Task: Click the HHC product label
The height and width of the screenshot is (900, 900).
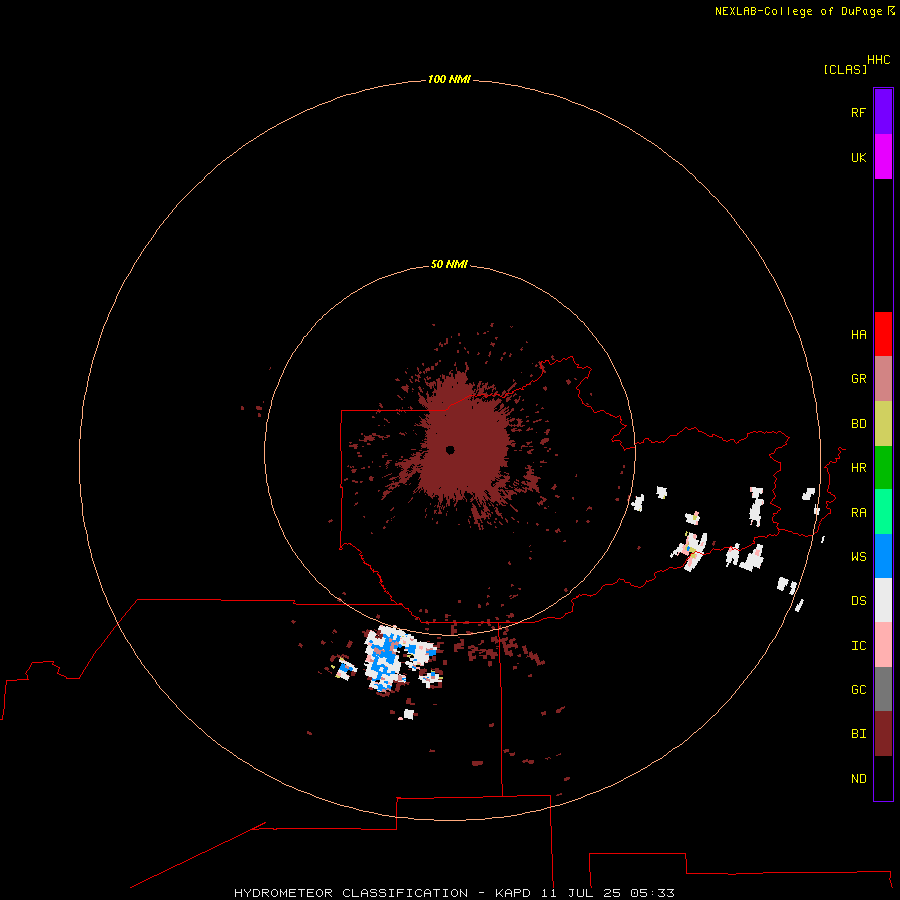Action: (x=879, y=60)
